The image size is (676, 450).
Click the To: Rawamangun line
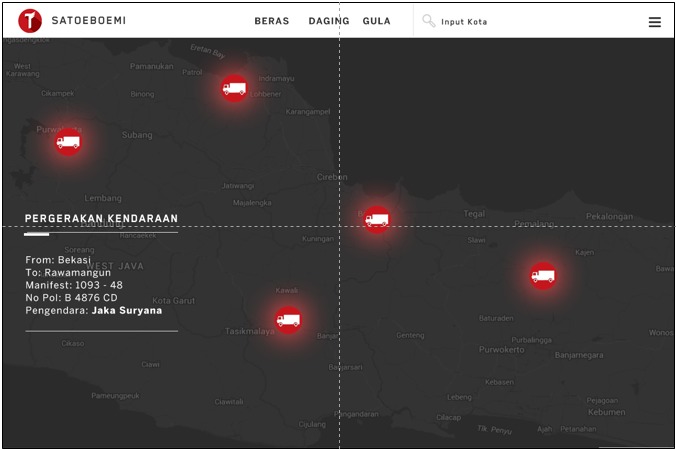pos(68,272)
